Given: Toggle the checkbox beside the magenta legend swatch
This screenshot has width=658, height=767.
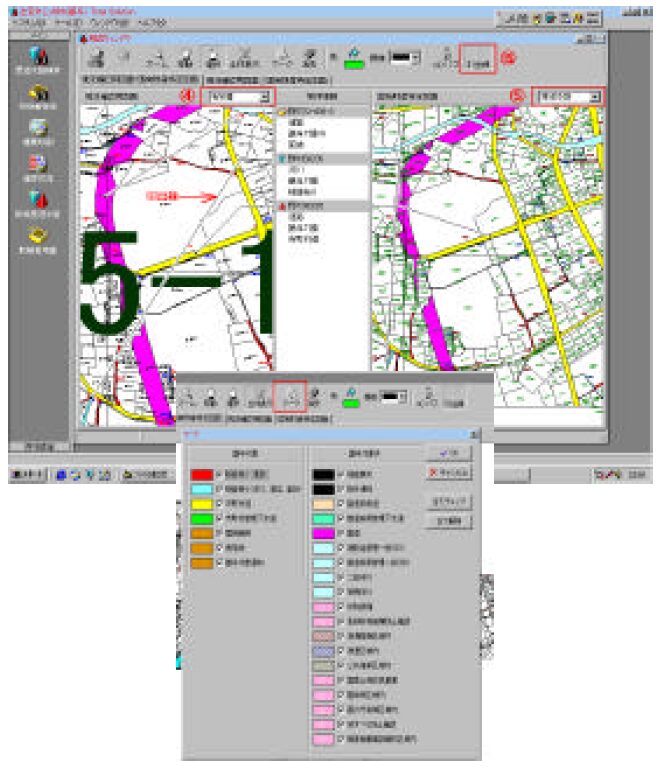Looking at the screenshot, I should pyautogui.click(x=343, y=534).
